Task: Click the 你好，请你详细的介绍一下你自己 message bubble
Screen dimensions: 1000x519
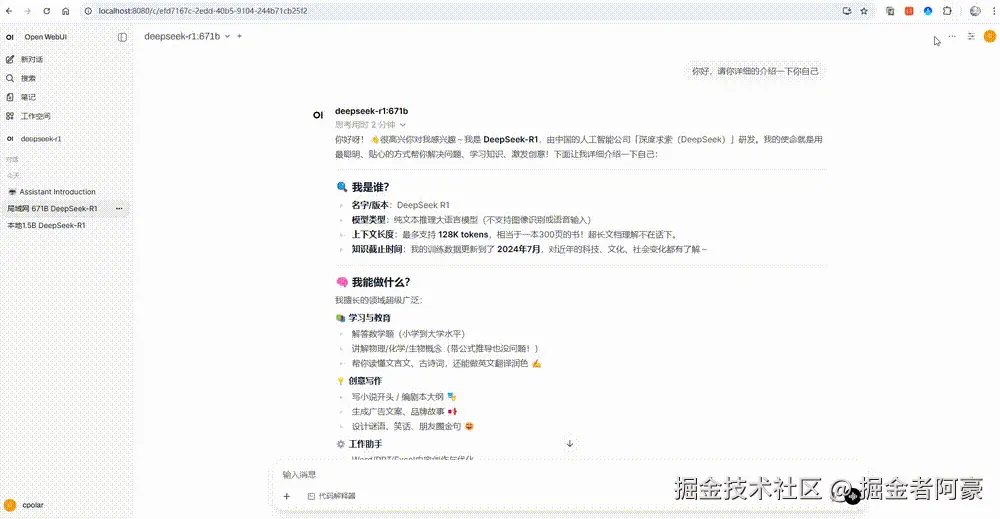Action: [755, 71]
